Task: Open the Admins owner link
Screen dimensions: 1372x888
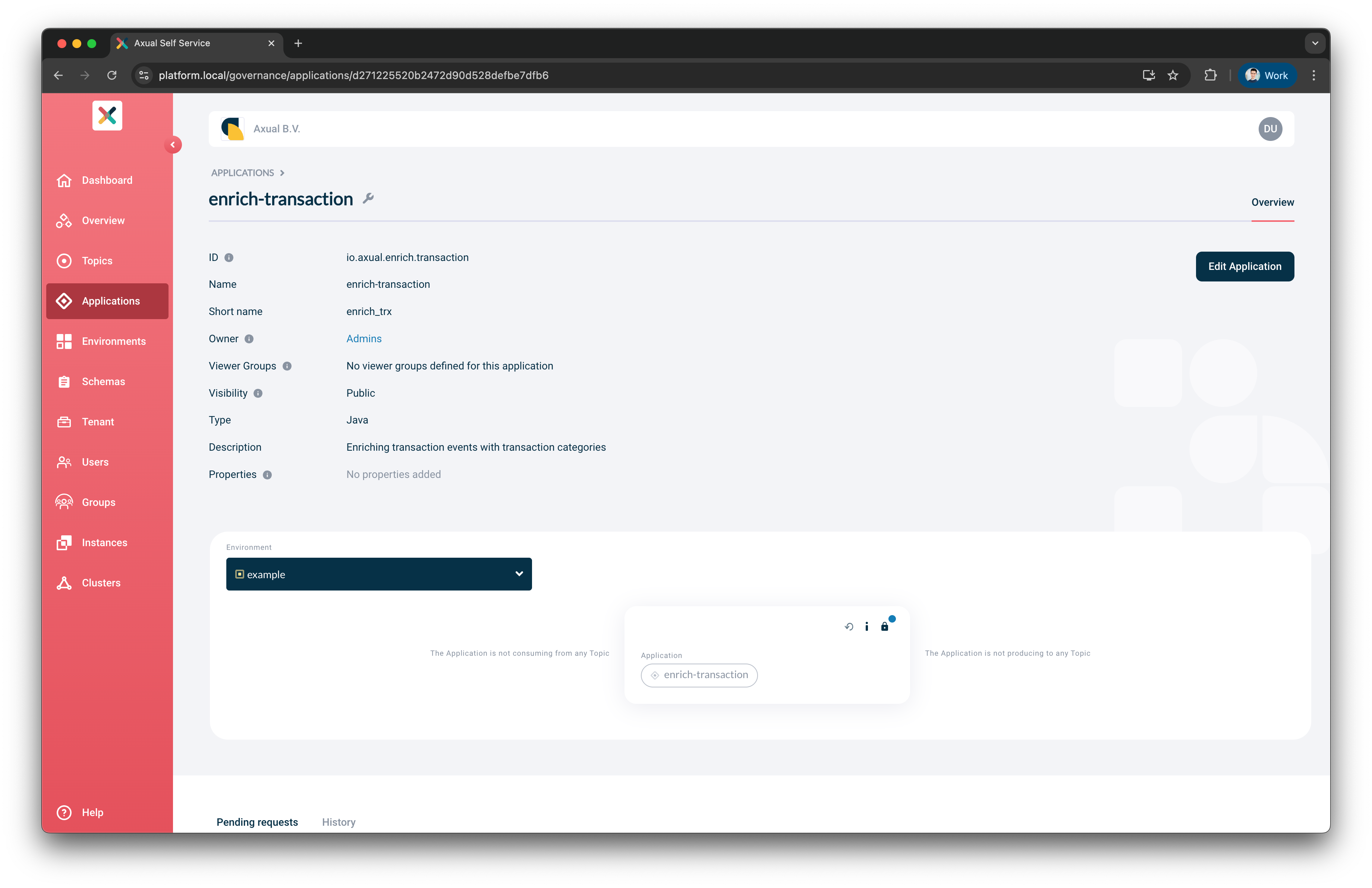Action: click(364, 338)
